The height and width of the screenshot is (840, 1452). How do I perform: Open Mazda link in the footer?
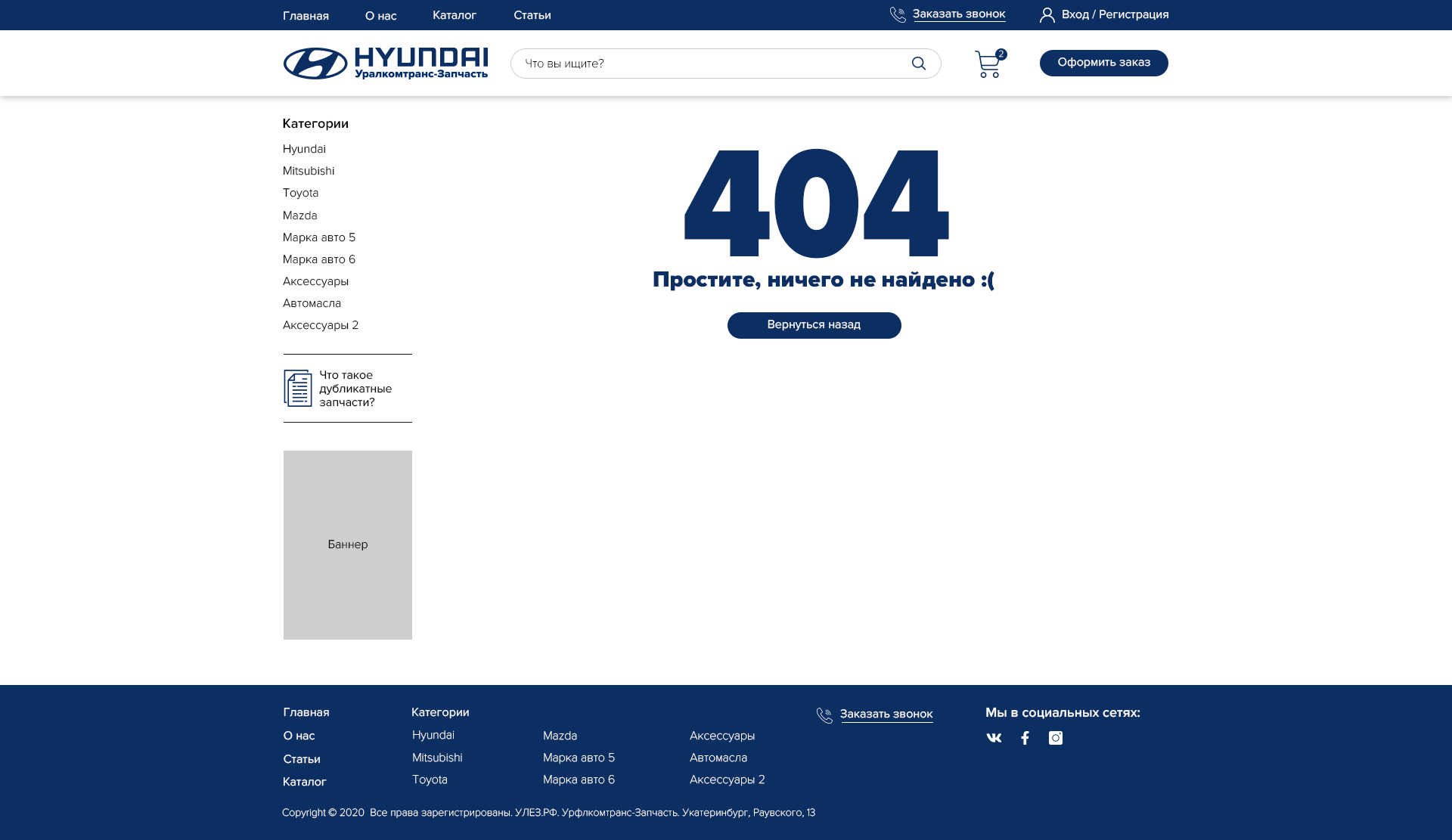560,736
